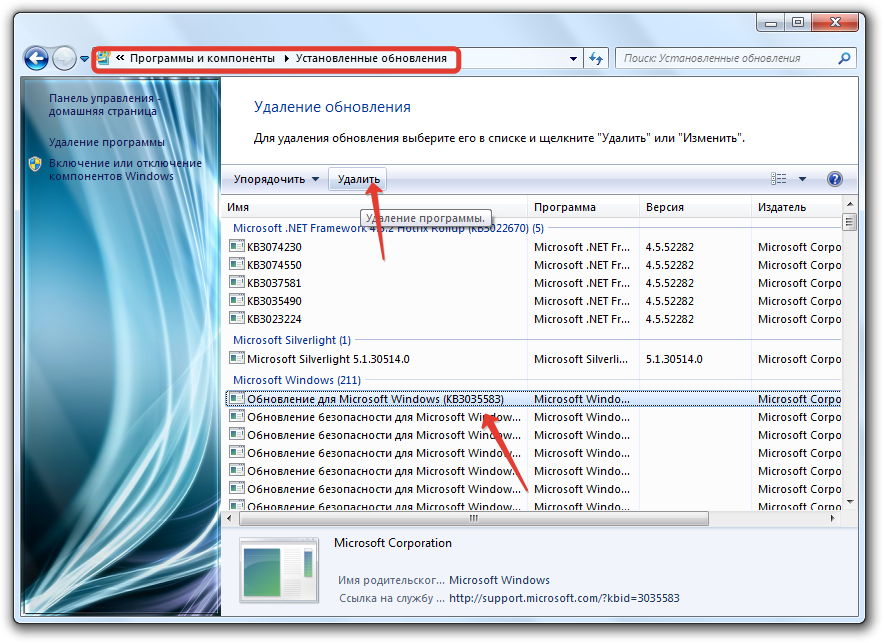
Task: Click the icon next to KB3037581
Action: (x=237, y=282)
